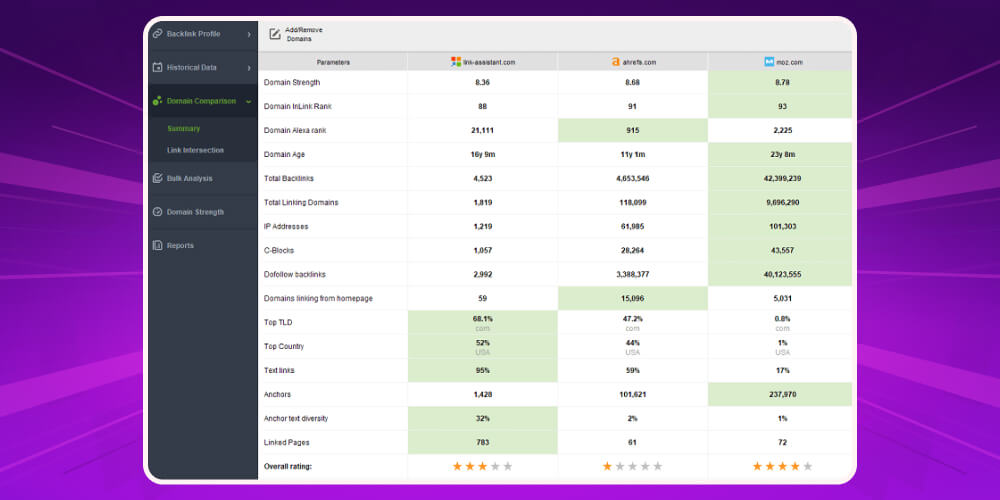Click the 8.36 Domain Strength value
Image resolution: width=1000 pixels, height=500 pixels.
click(482, 82)
